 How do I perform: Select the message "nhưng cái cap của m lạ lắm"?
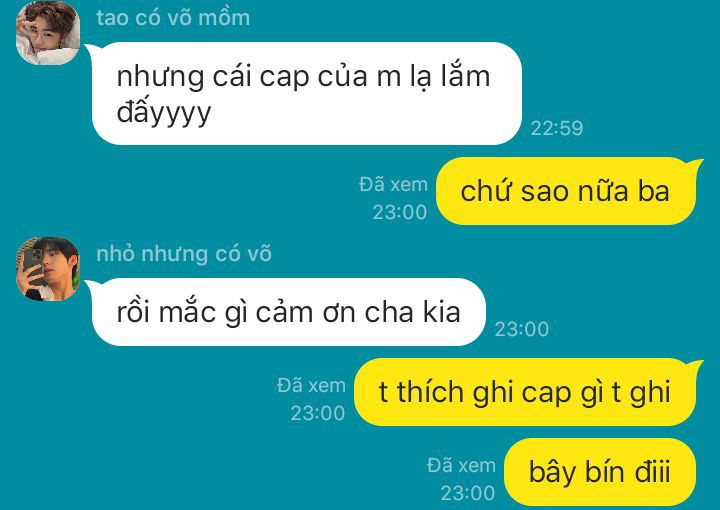click(x=306, y=94)
